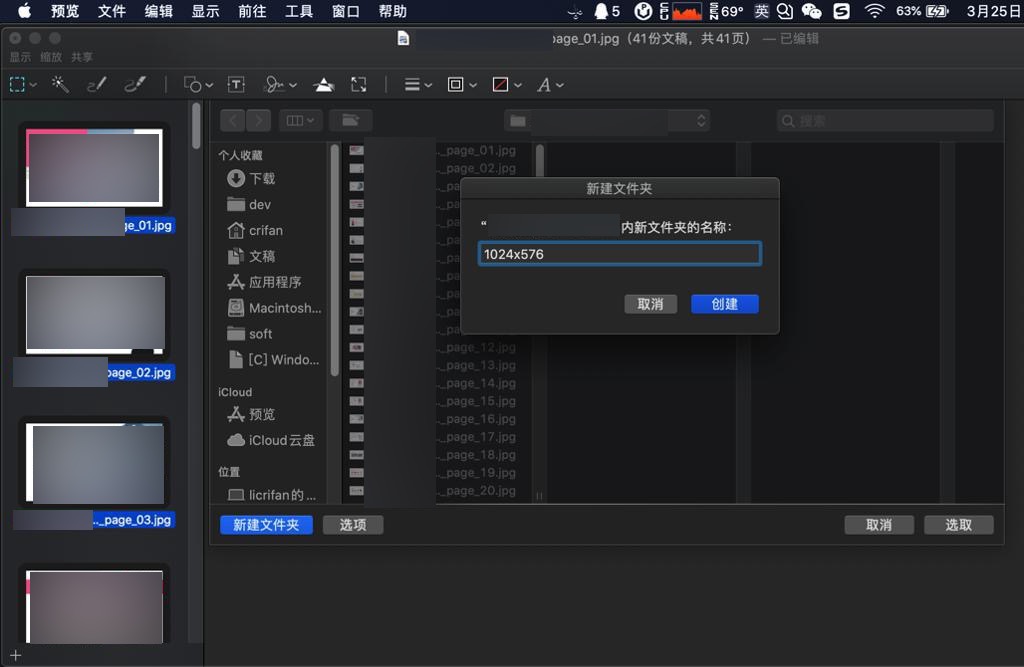Click the 选项 button
The height and width of the screenshot is (667, 1024).
pyautogui.click(x=353, y=525)
